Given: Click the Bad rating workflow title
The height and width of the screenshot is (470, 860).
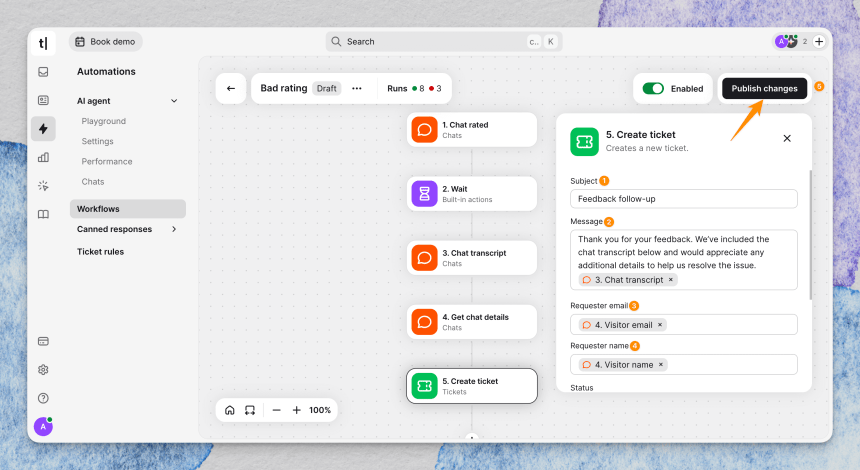Looking at the screenshot, I should (284, 88).
